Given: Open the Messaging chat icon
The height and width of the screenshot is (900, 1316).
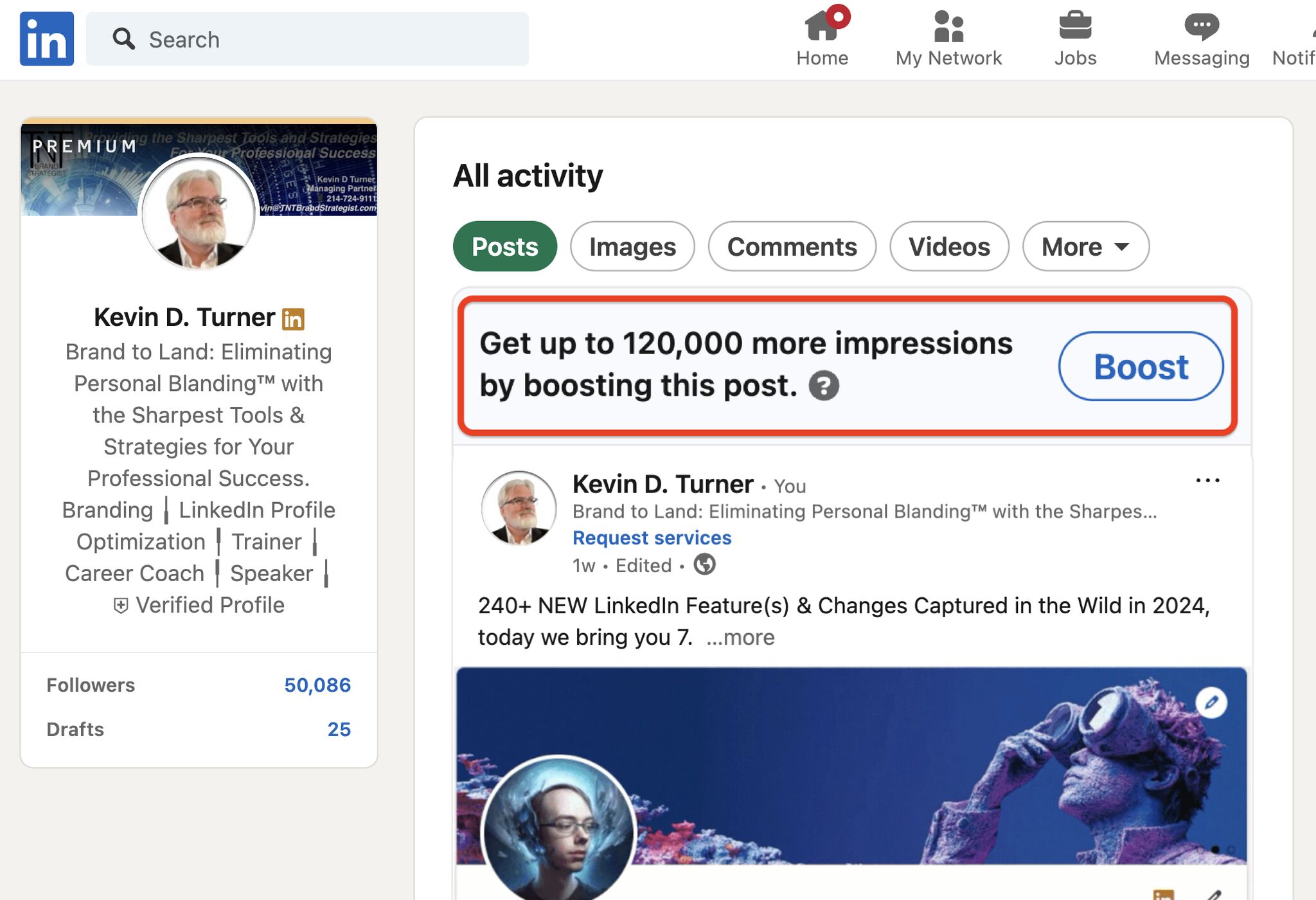Looking at the screenshot, I should coord(1202,27).
